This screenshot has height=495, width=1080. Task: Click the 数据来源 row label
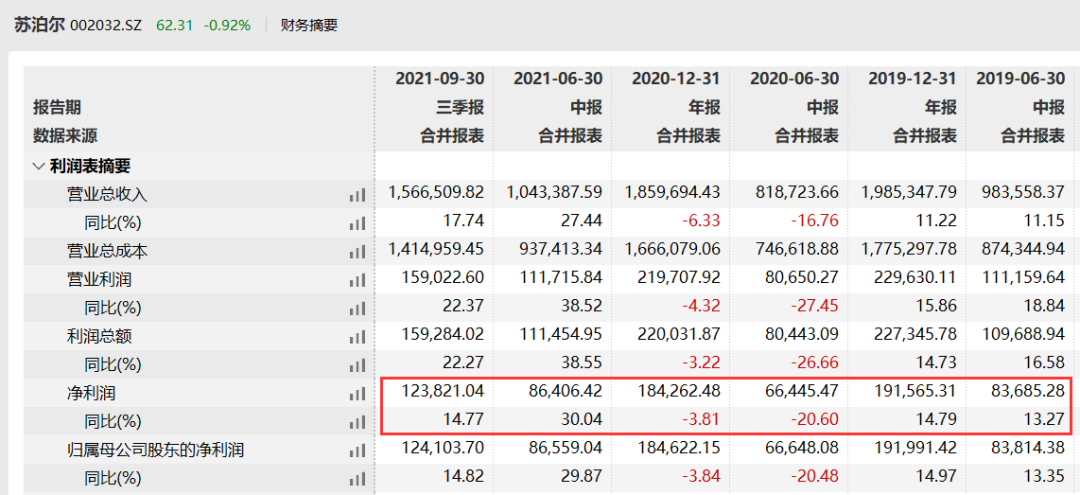(x=65, y=136)
